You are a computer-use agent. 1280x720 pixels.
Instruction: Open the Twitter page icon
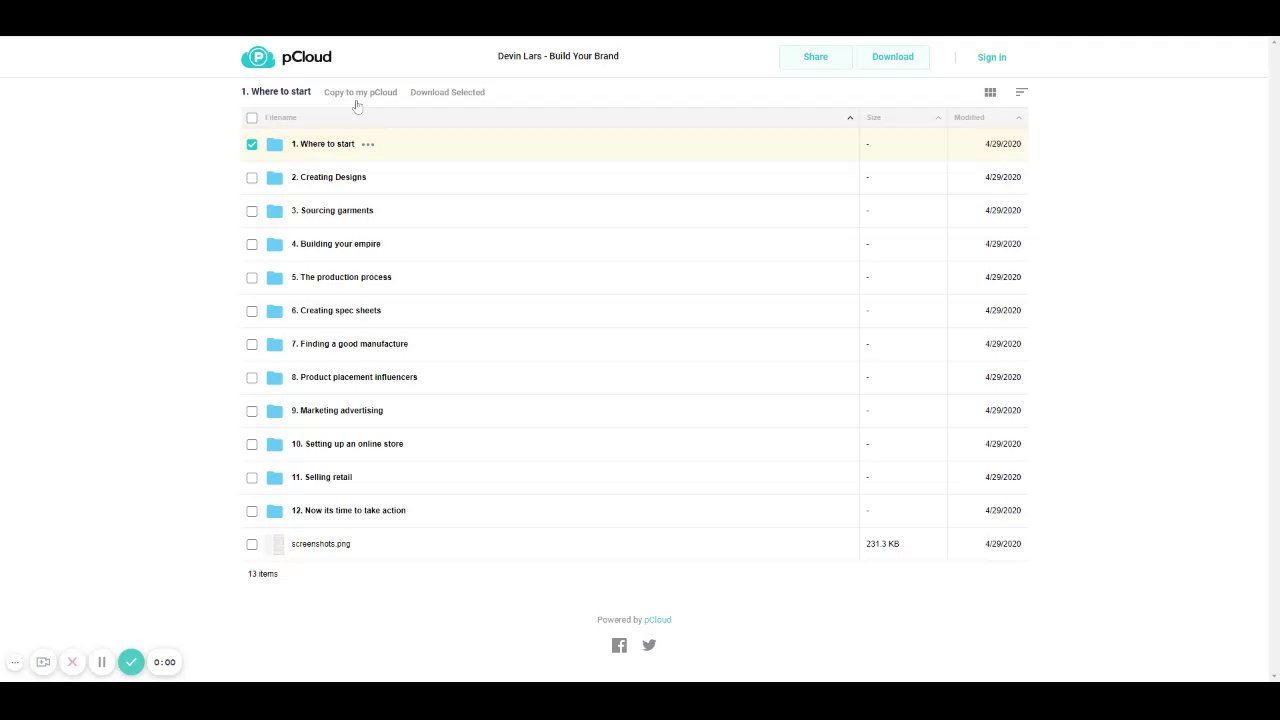coord(649,645)
